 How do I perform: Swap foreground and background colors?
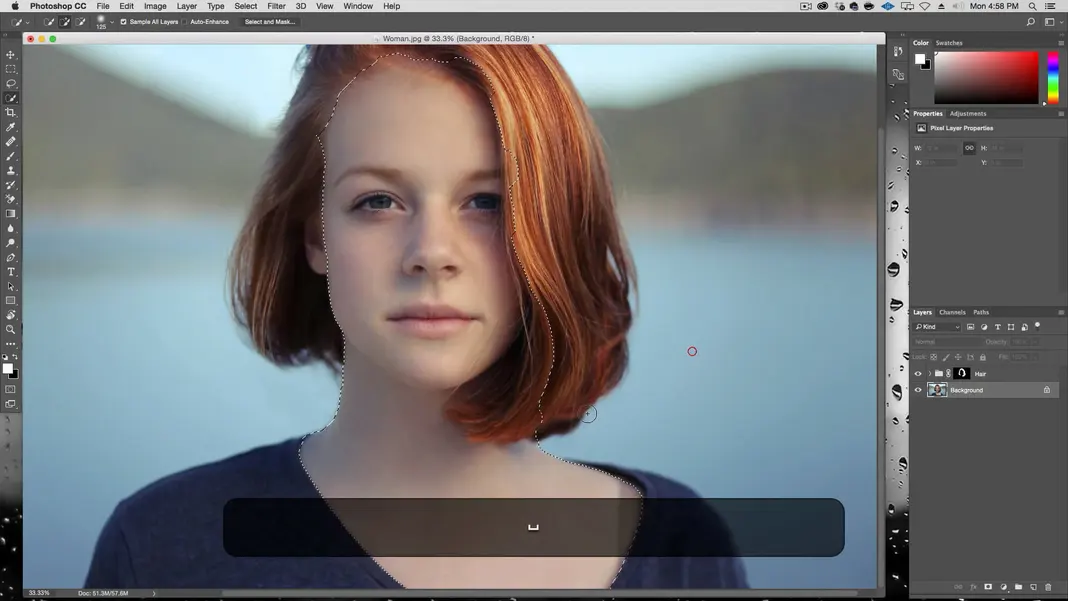tap(15, 356)
